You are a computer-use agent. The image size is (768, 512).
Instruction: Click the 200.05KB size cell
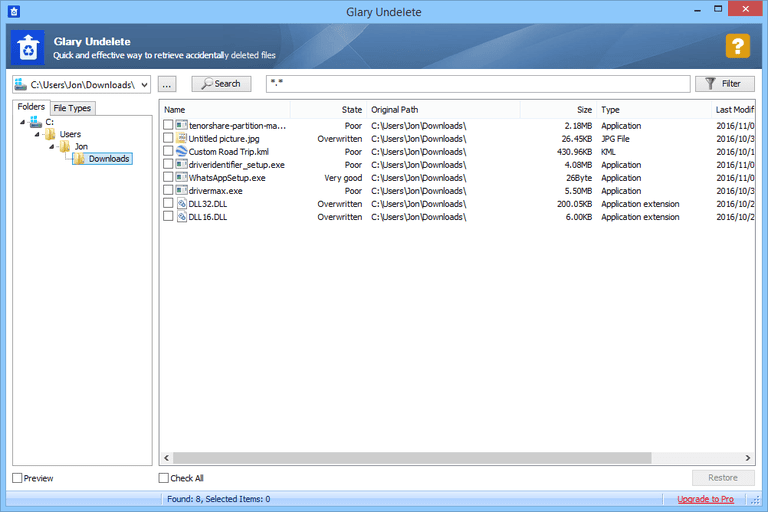(x=574, y=203)
